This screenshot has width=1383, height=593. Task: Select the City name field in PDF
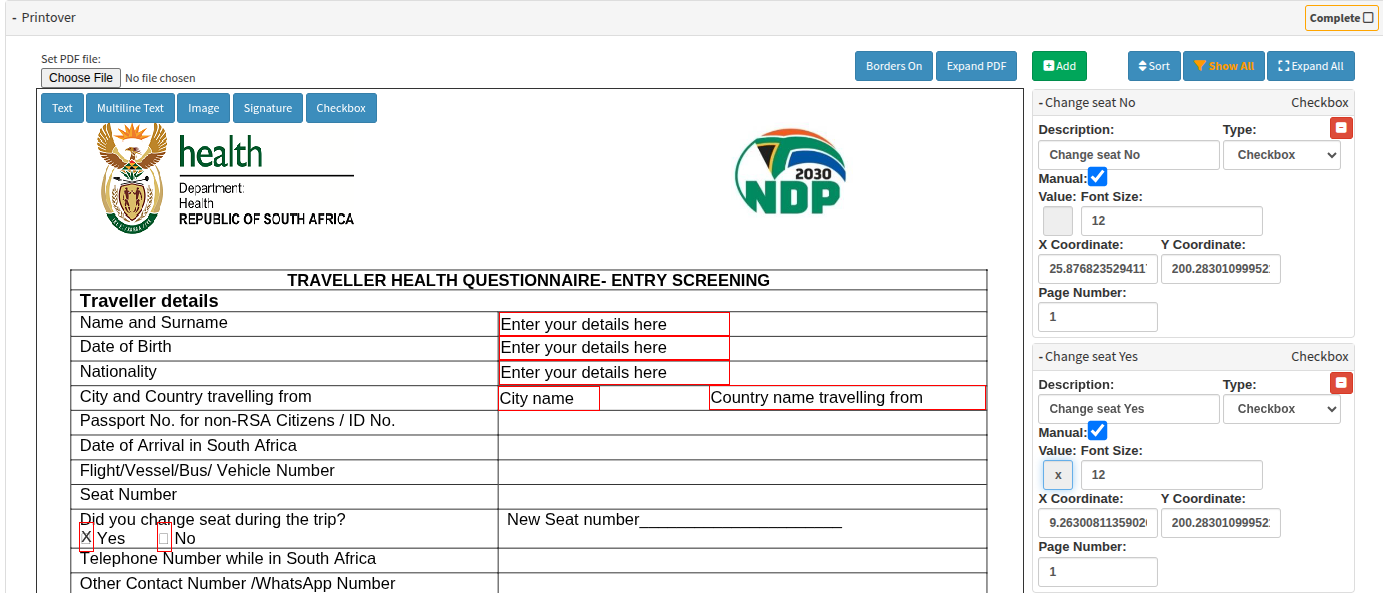pos(549,398)
